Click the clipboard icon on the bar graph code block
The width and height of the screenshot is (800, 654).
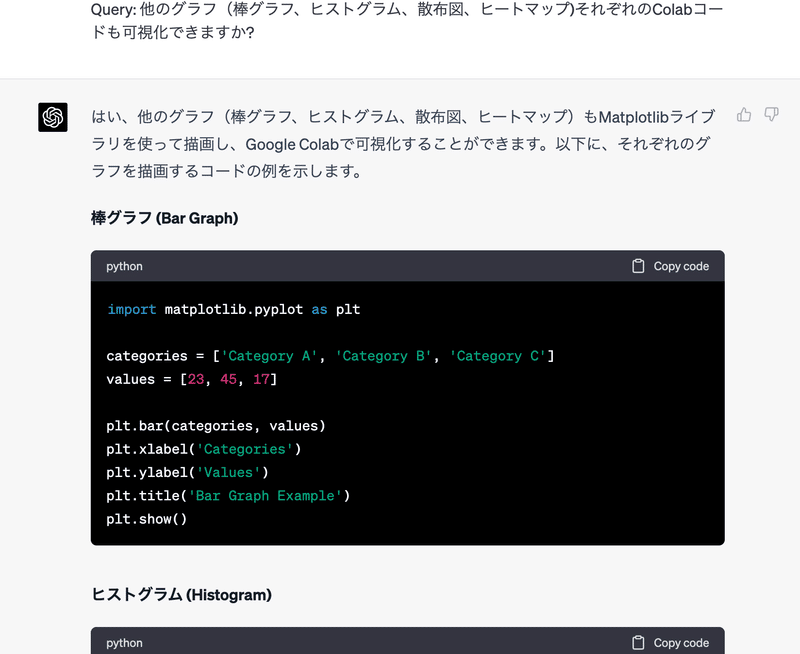(636, 266)
